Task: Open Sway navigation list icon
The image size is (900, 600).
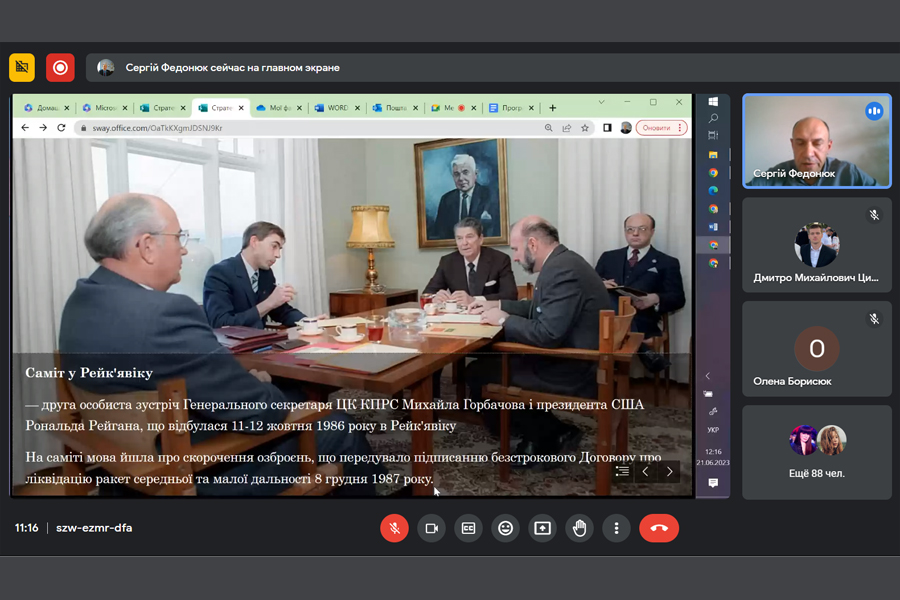Action: coord(622,471)
